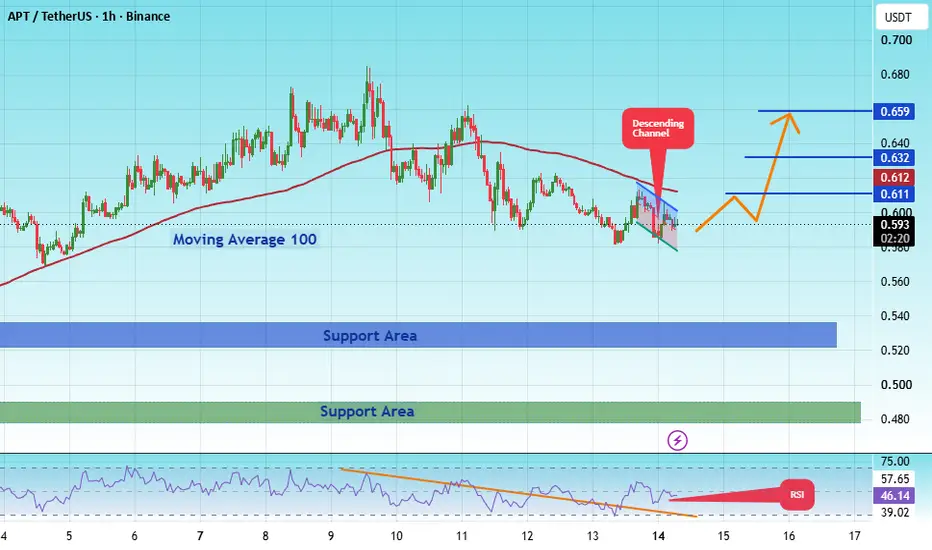Image resolution: width=932 pixels, height=550 pixels.
Task: Select the orange RSI trendline
Action: 518,493
